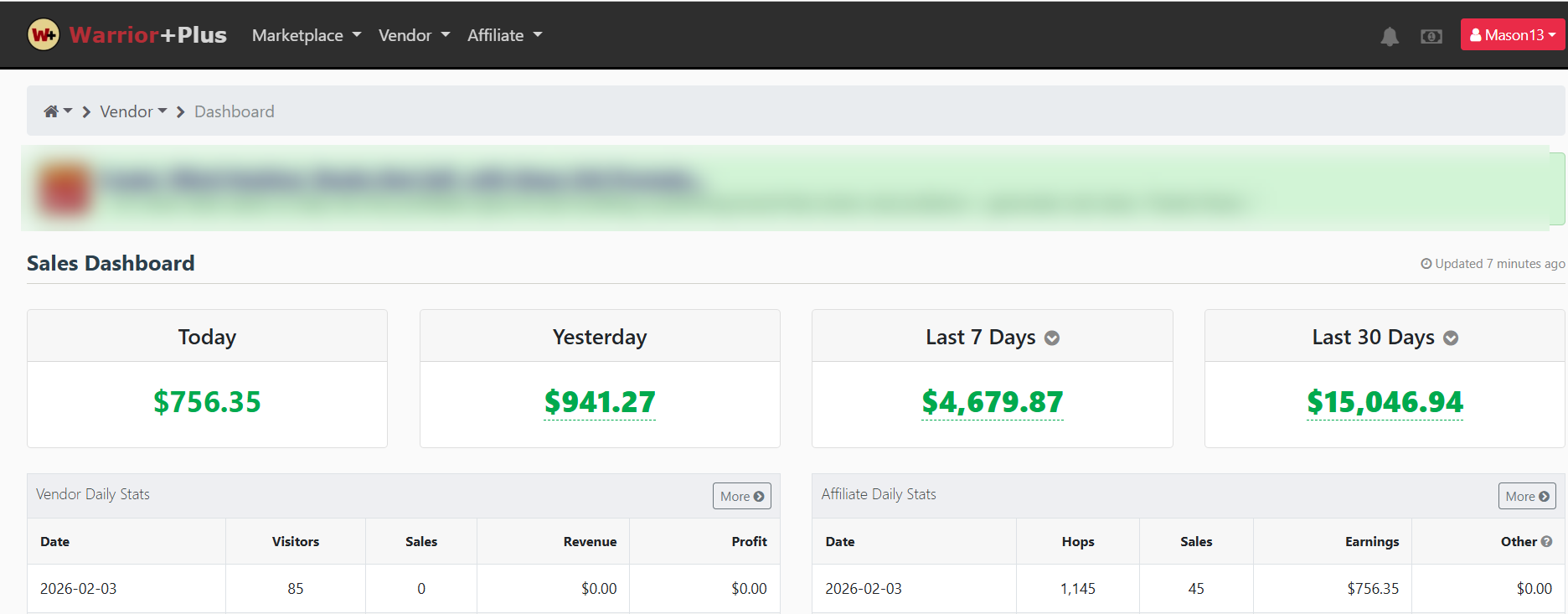The width and height of the screenshot is (1568, 614).
Task: Expand the Vendor breadcrumb dropdown
Action: (133, 111)
